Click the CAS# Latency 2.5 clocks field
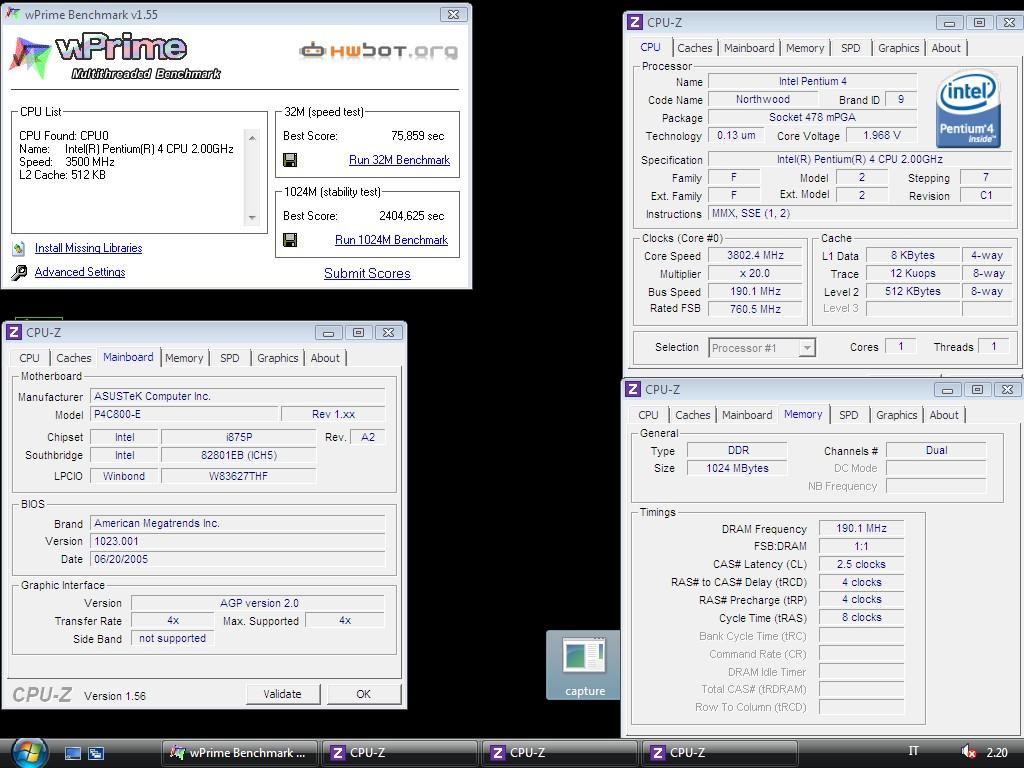 click(861, 564)
